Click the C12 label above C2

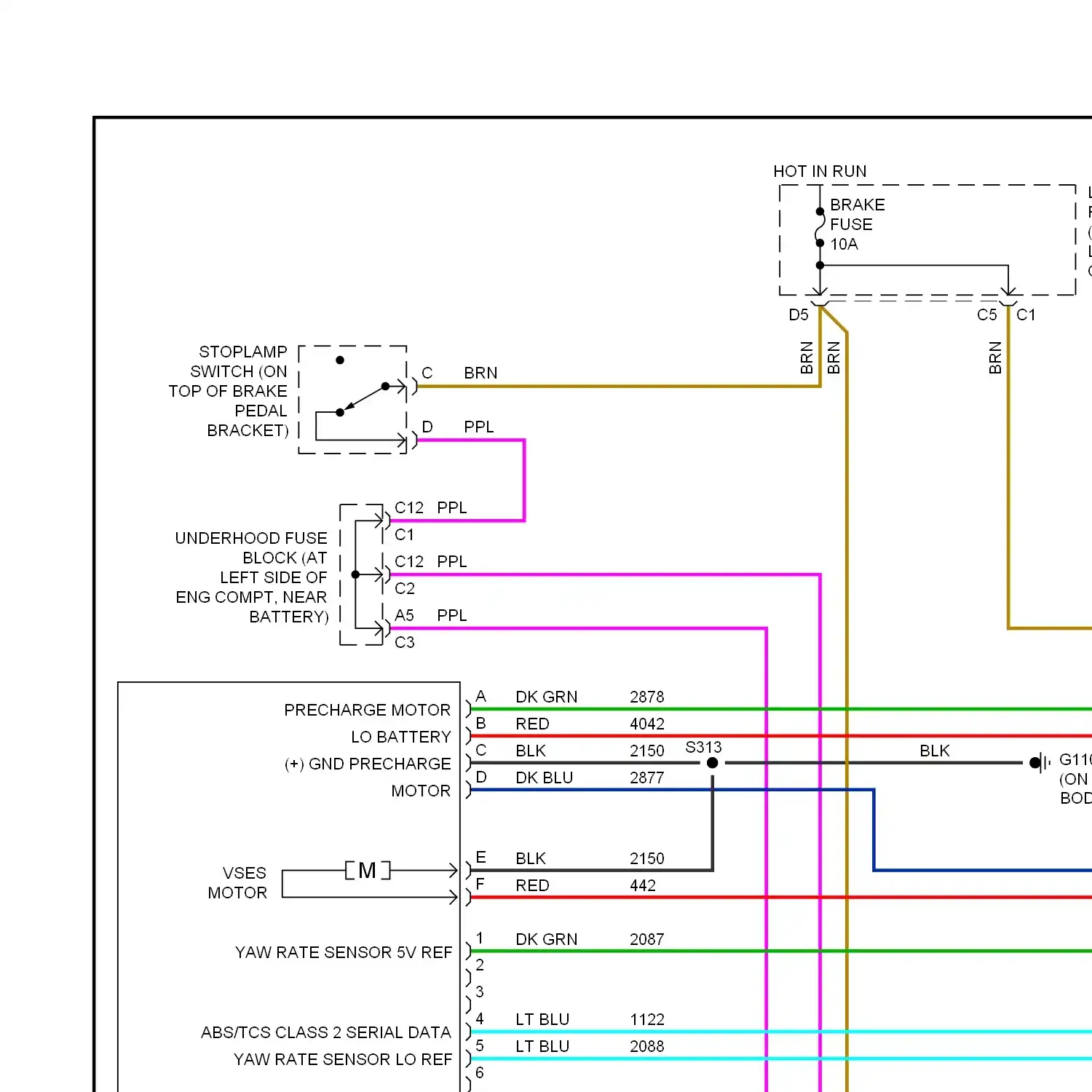point(409,561)
